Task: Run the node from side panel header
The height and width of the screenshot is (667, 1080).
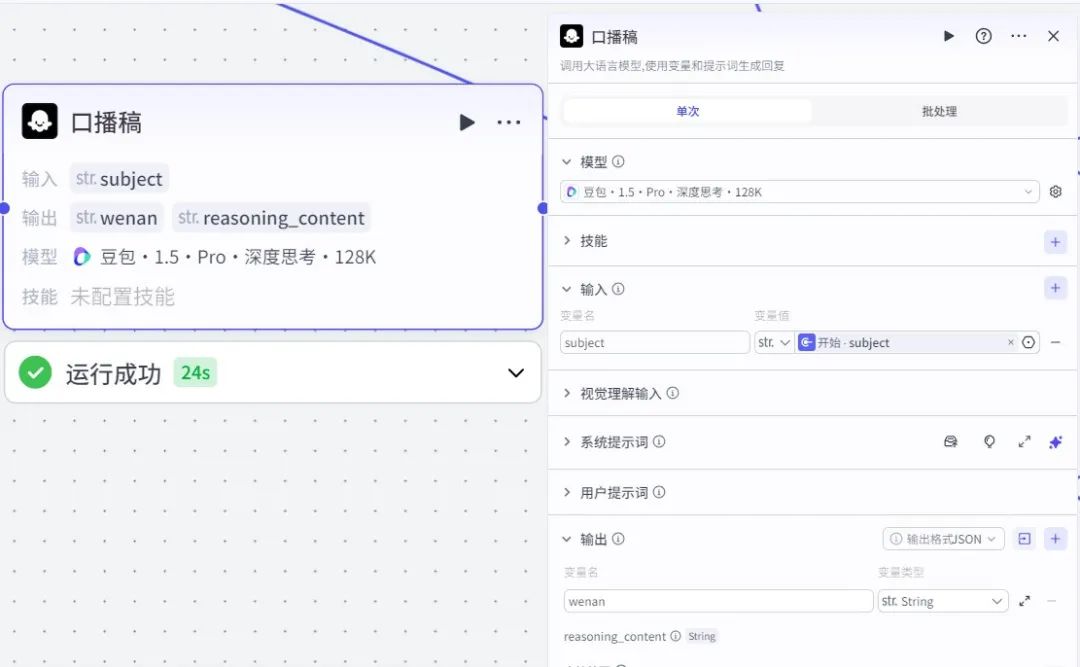Action: 948,36
